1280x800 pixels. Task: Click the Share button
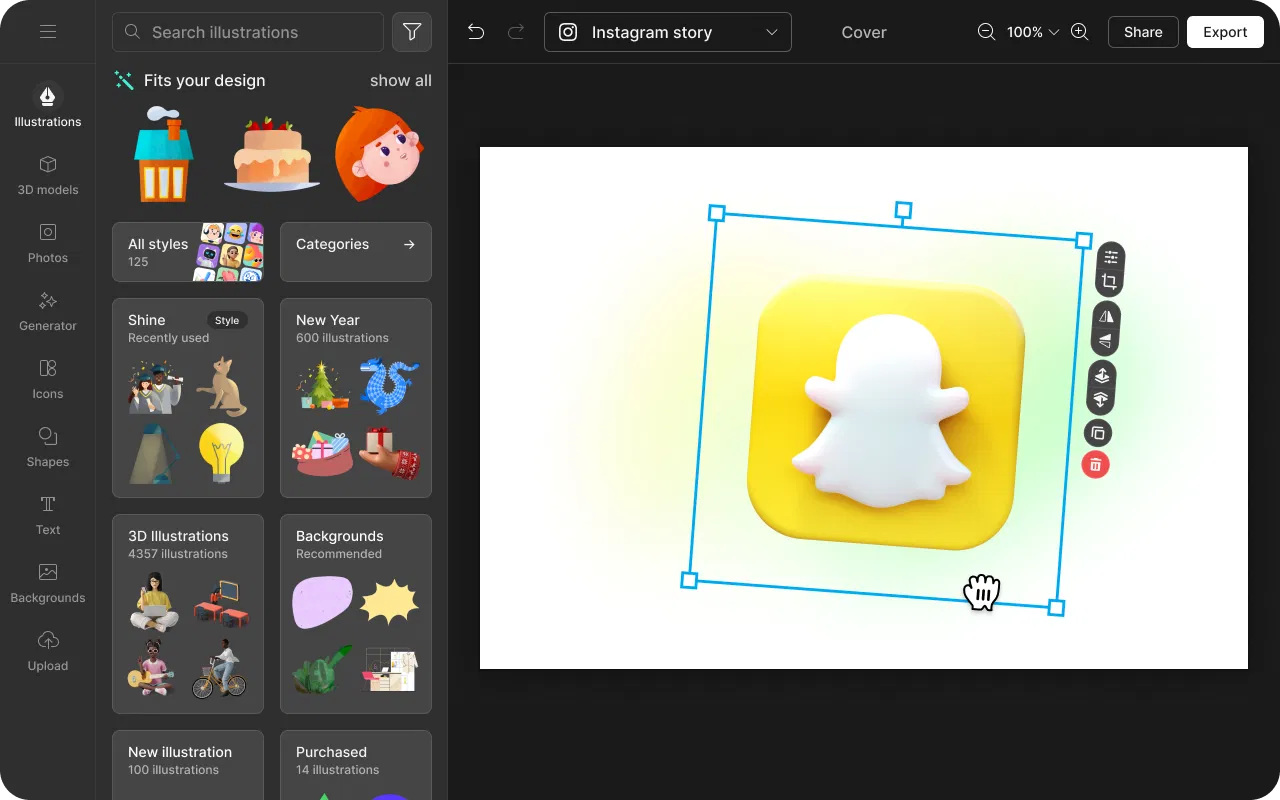pos(1143,32)
